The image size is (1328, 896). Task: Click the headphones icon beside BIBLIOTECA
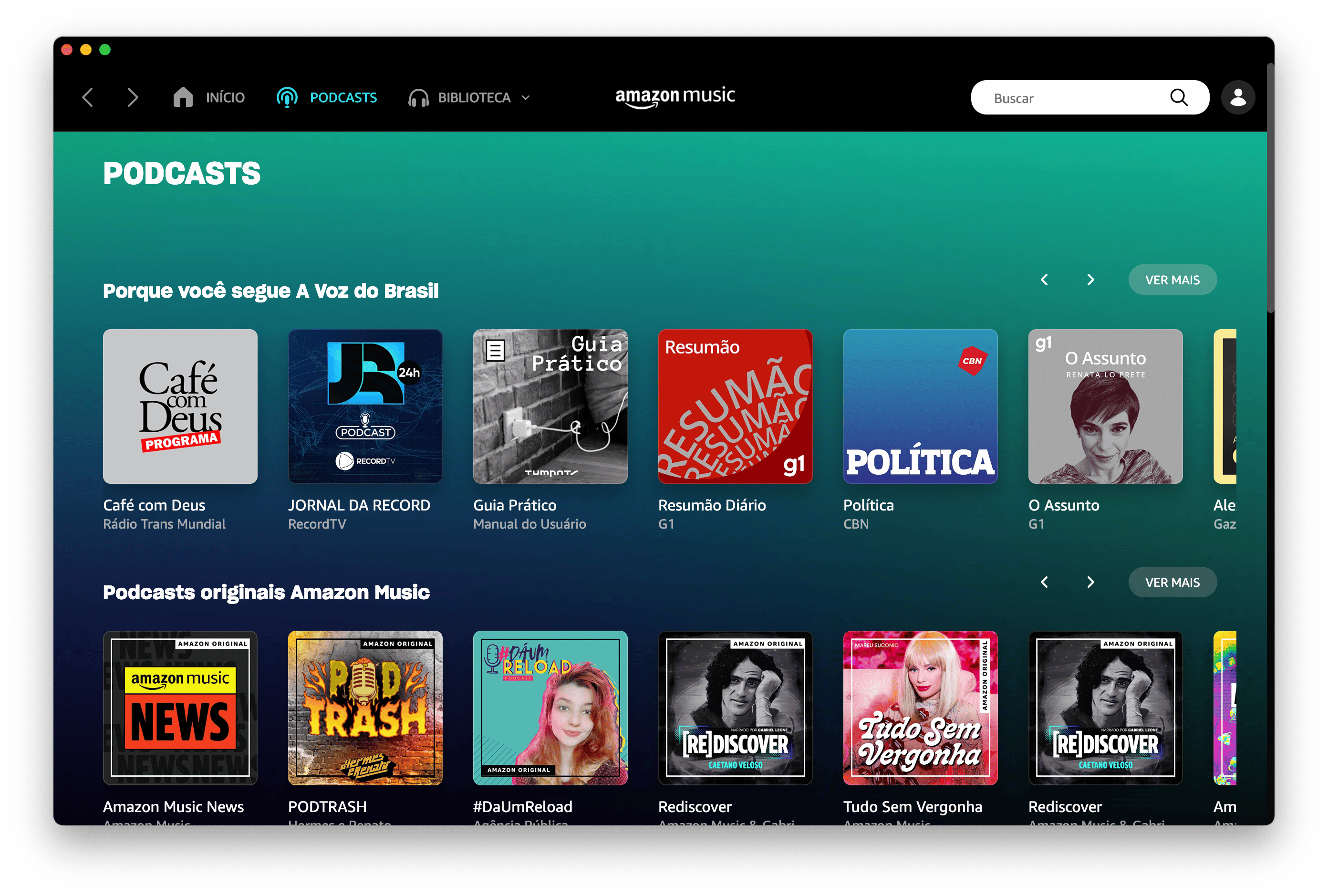(419, 98)
